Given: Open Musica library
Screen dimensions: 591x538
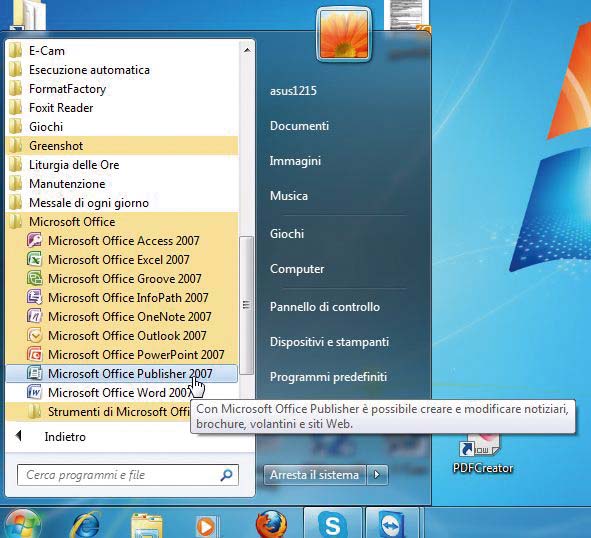Looking at the screenshot, I should pyautogui.click(x=289, y=196).
